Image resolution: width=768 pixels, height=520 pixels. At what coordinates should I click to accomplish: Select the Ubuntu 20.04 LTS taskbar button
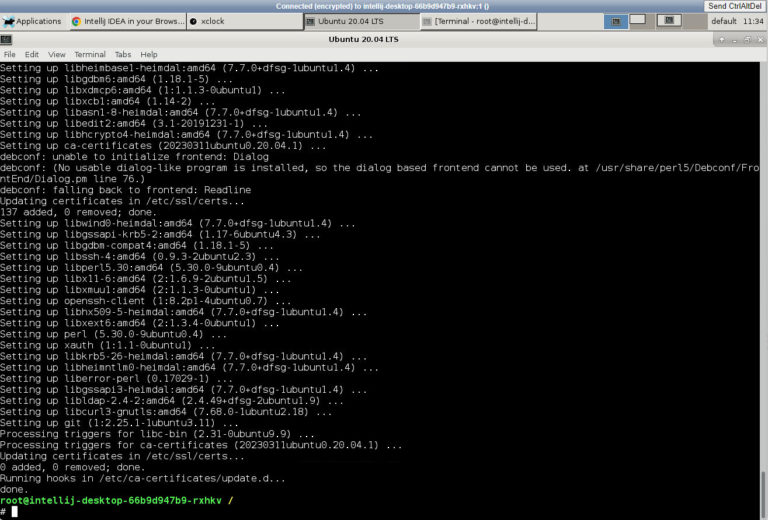(x=362, y=22)
